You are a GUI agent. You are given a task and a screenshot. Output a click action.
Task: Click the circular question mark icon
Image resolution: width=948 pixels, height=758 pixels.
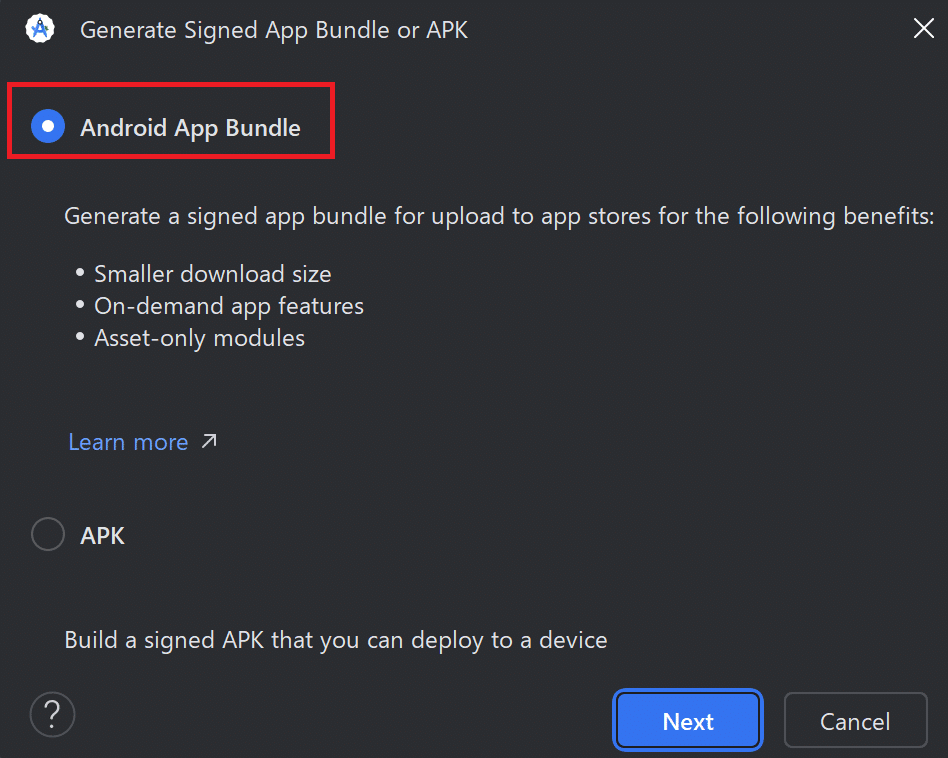(x=51, y=714)
